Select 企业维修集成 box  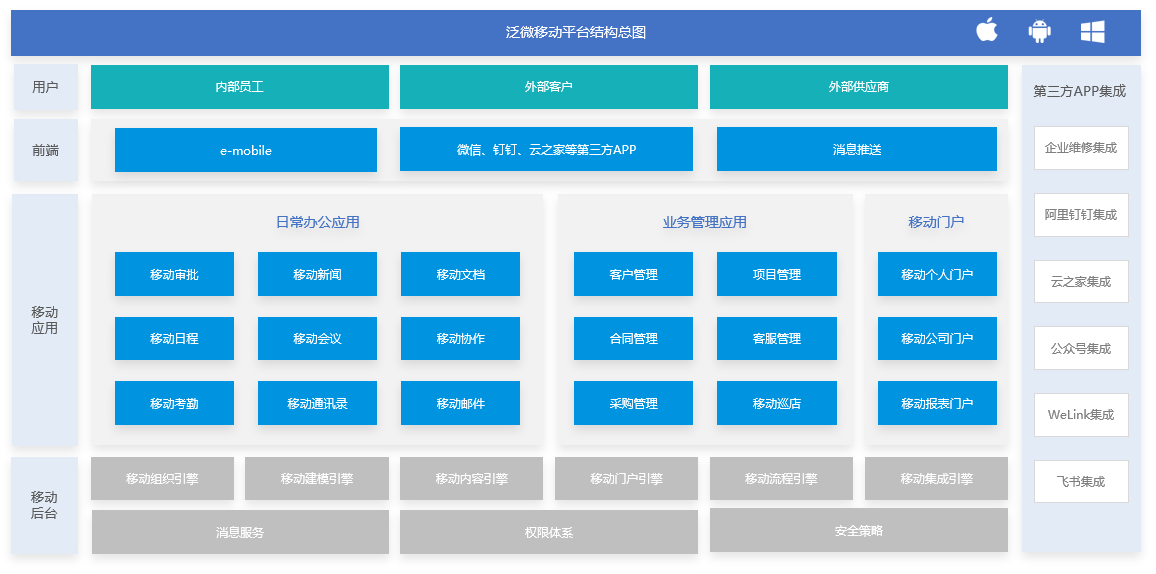(1081, 148)
